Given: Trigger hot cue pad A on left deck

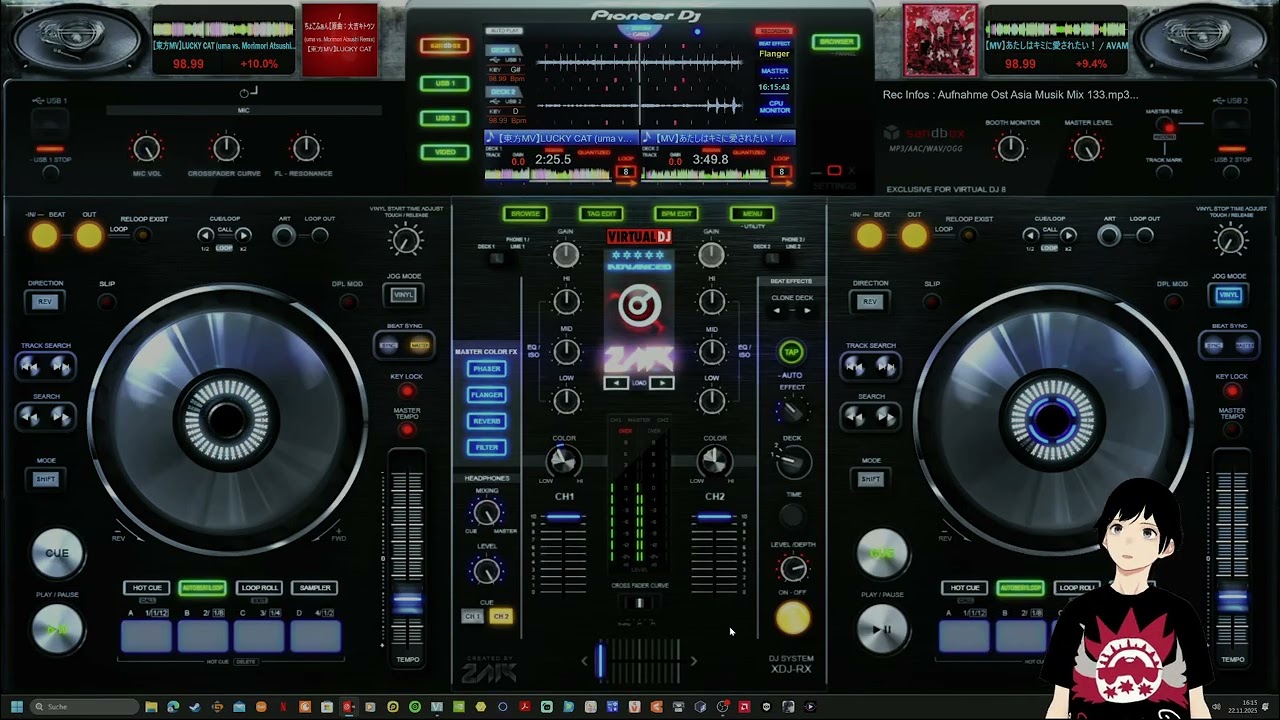Looking at the screenshot, I should (147, 636).
